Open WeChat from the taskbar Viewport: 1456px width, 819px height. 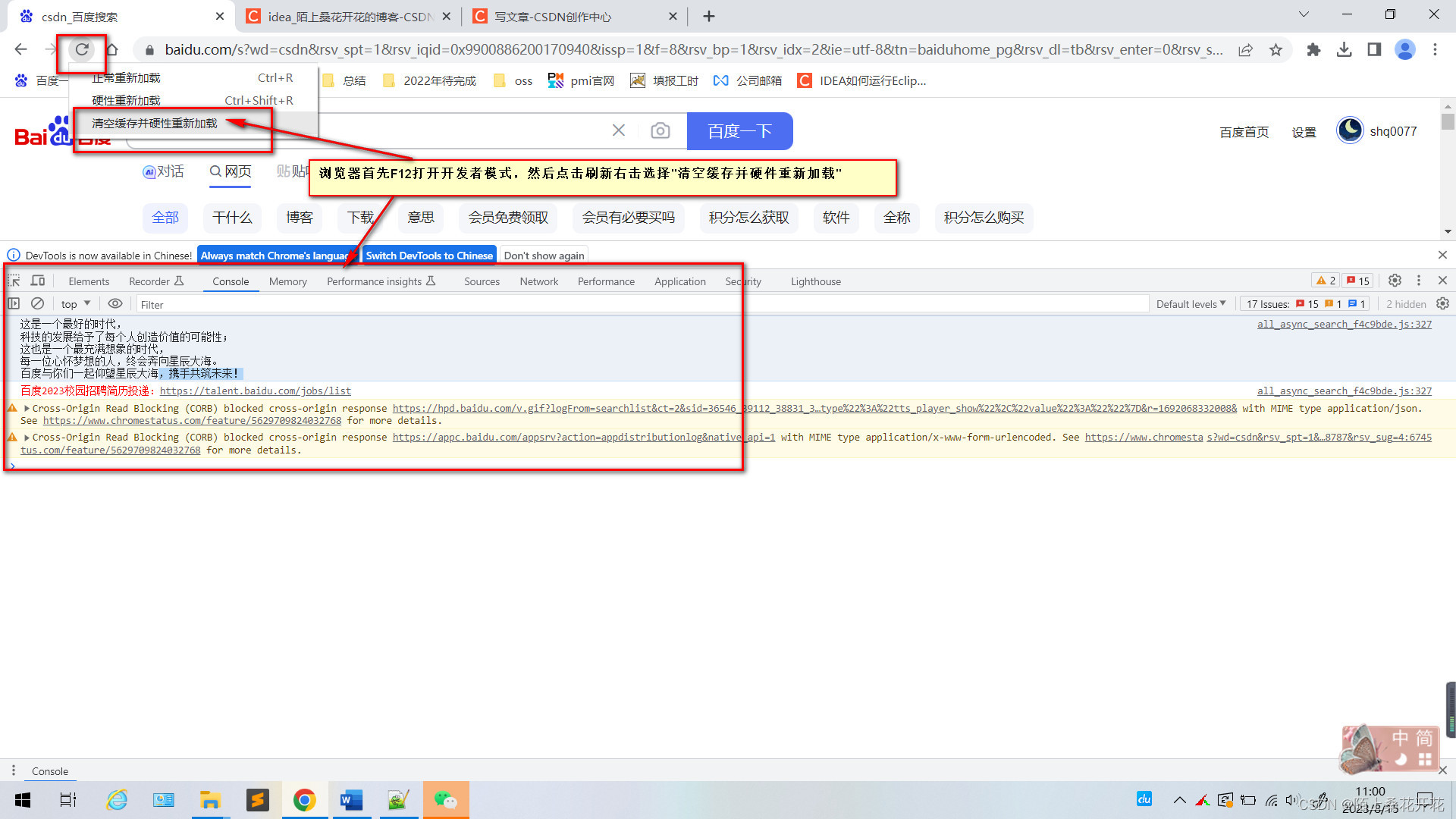[445, 800]
